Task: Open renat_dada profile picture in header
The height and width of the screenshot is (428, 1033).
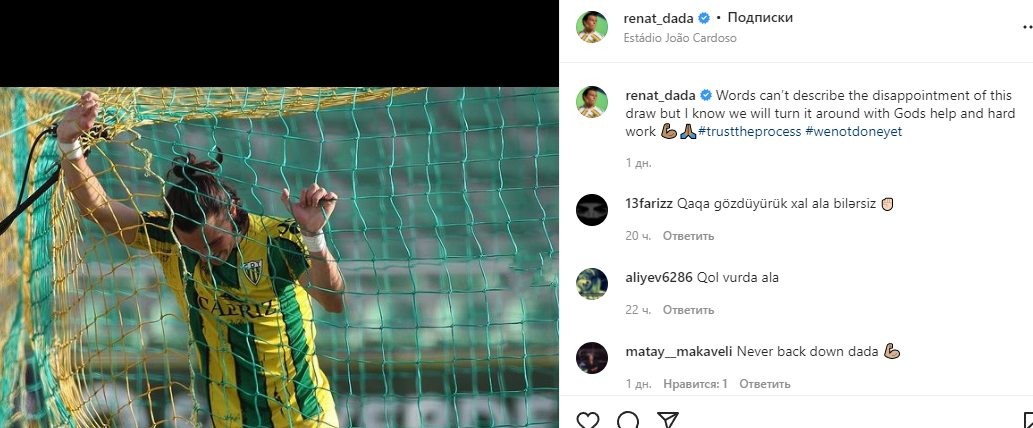Action: [x=592, y=27]
